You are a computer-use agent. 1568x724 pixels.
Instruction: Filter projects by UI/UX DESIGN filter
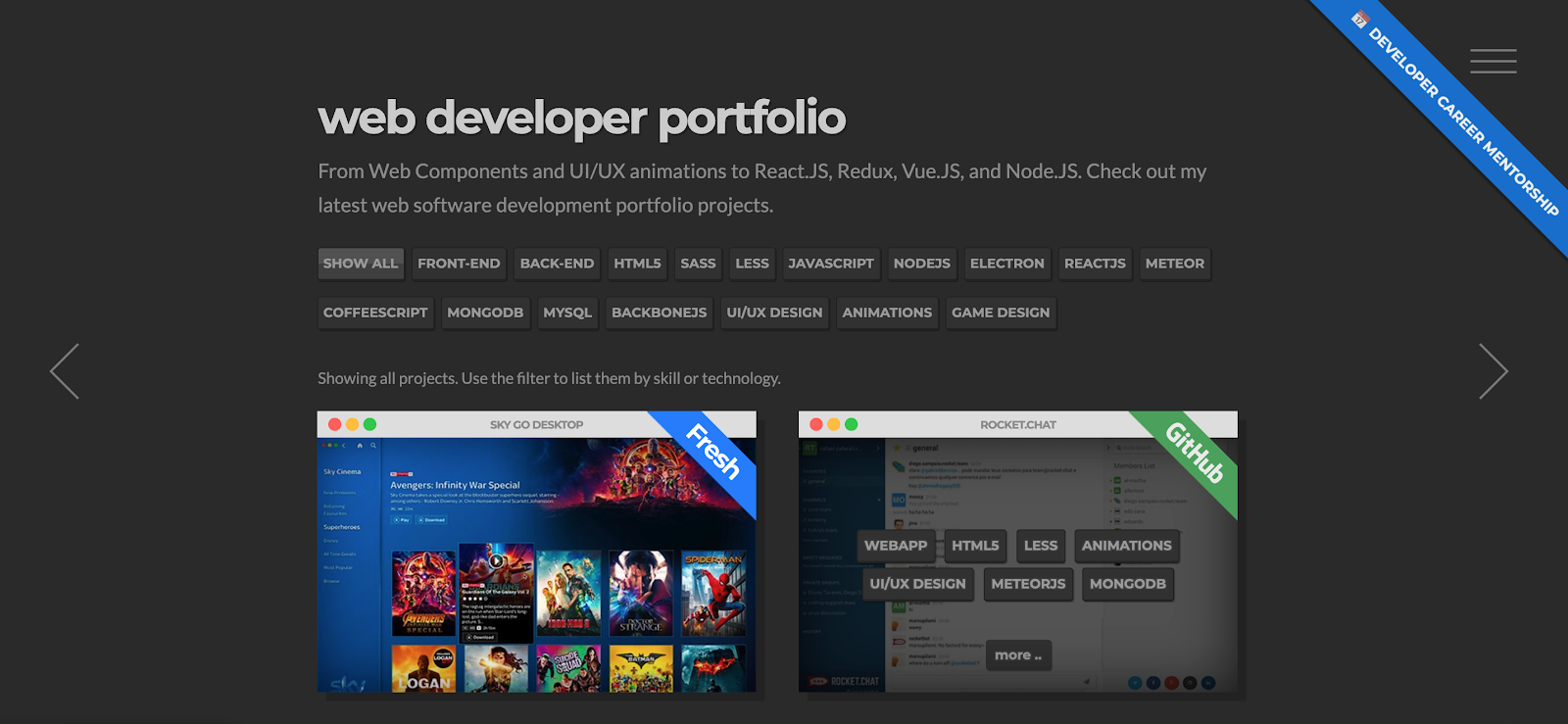[x=774, y=313]
